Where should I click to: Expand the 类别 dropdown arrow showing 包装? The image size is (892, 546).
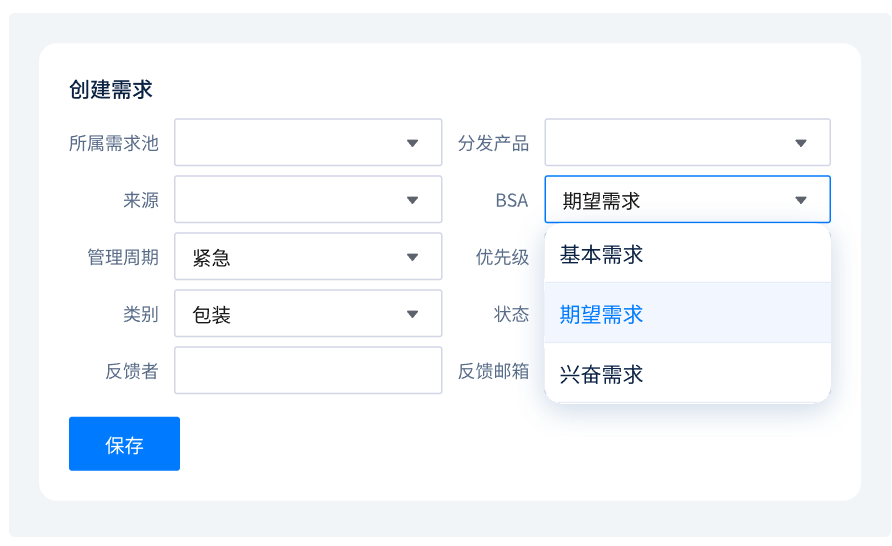[412, 314]
